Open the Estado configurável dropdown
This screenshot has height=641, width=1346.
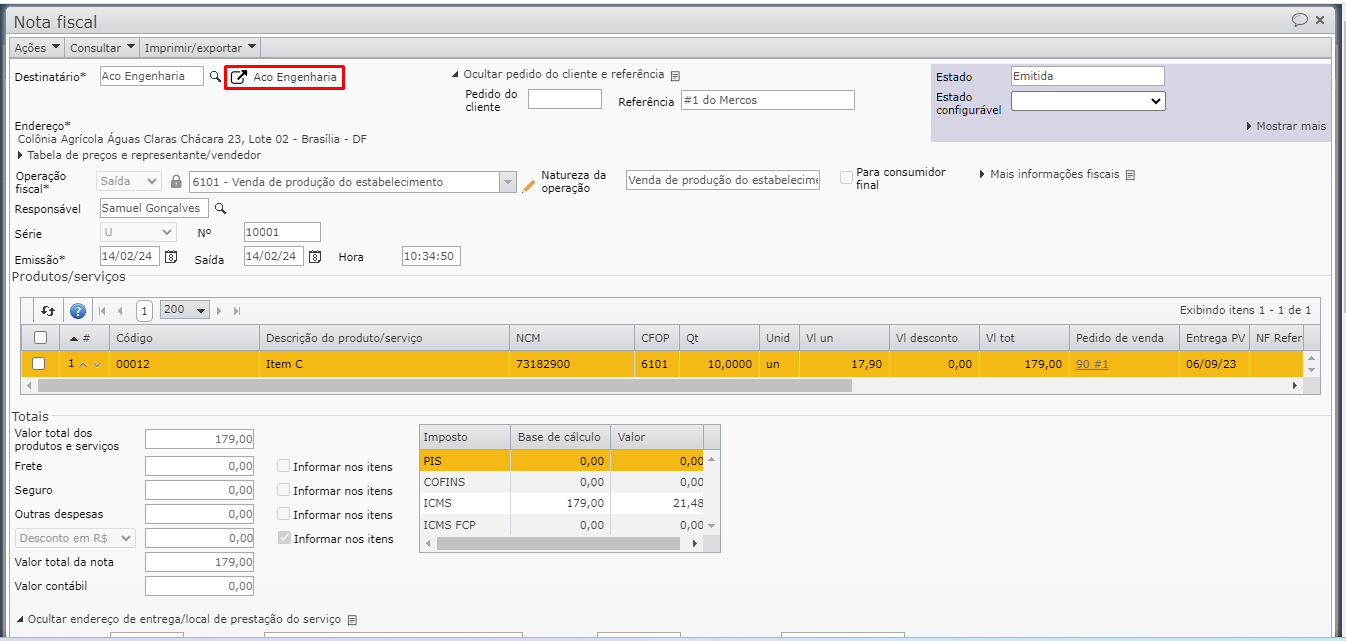[1088, 101]
